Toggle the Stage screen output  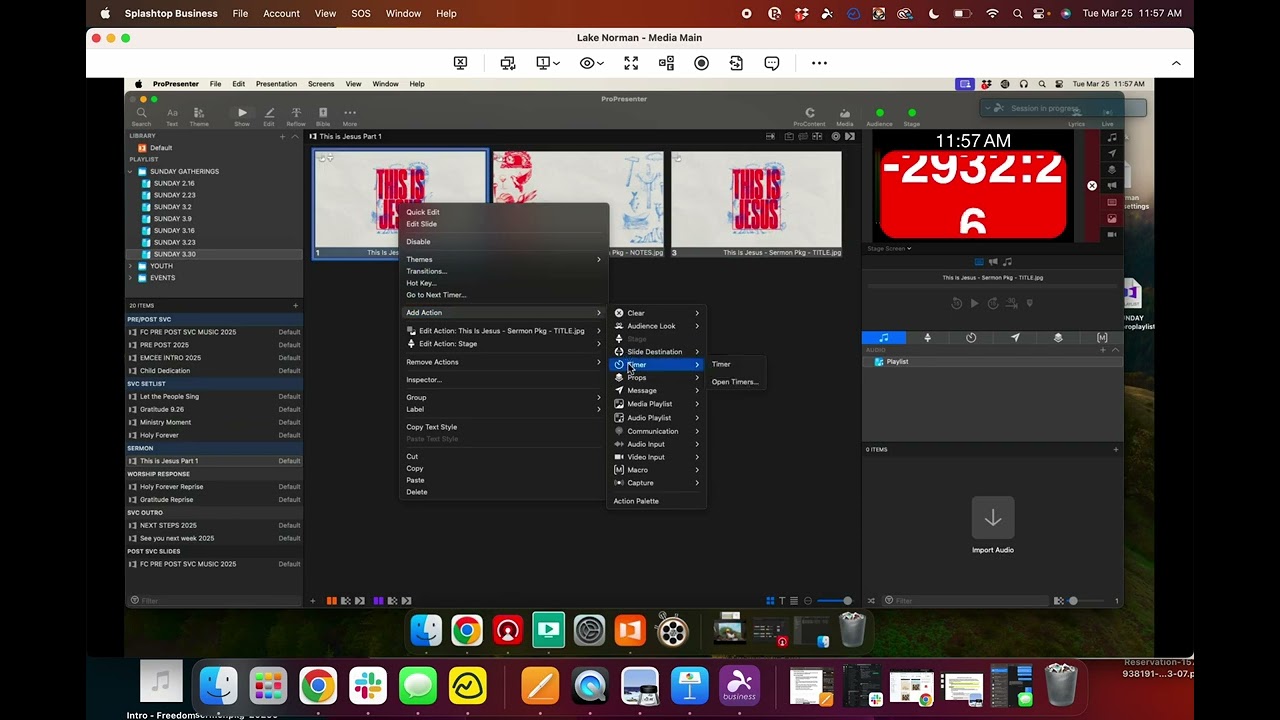click(912, 117)
